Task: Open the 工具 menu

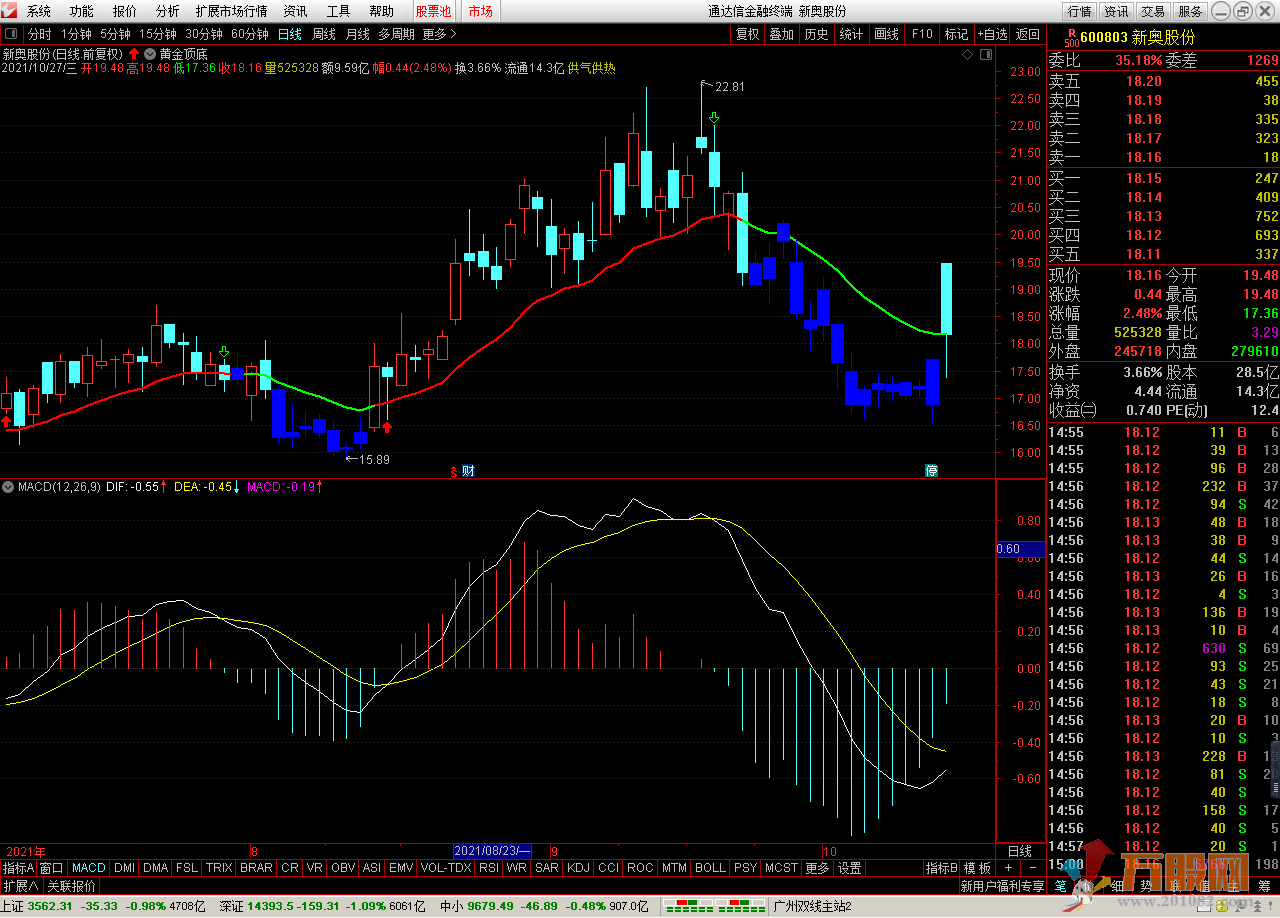Action: click(x=338, y=11)
